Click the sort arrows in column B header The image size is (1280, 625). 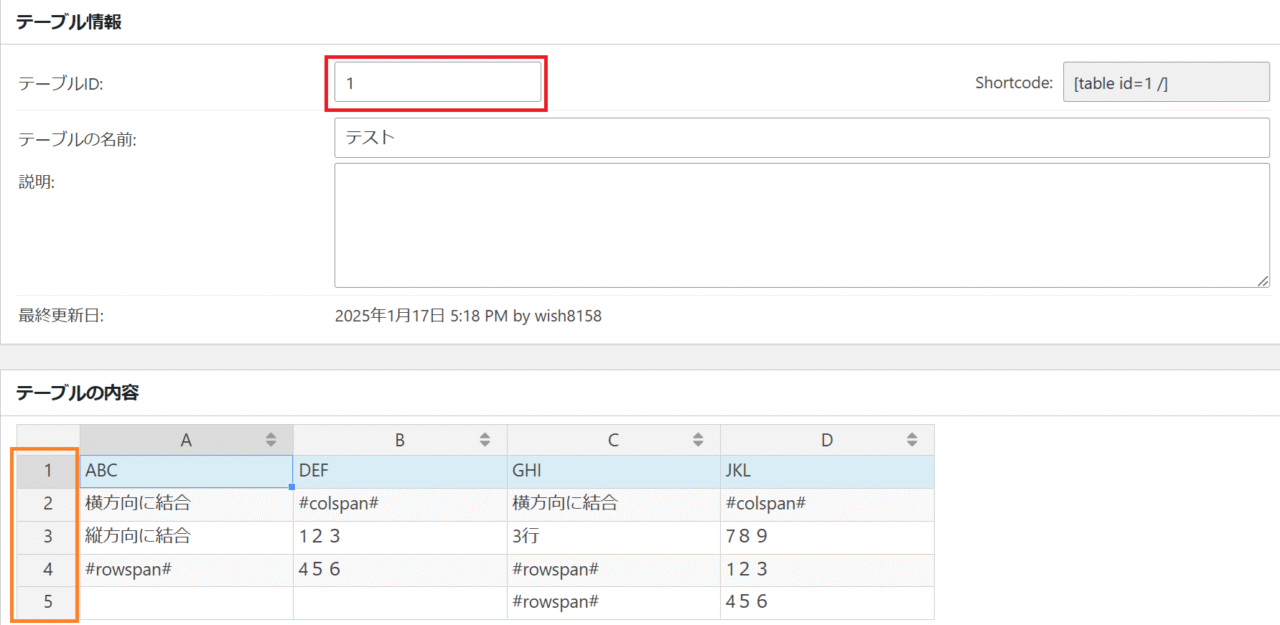tap(485, 439)
